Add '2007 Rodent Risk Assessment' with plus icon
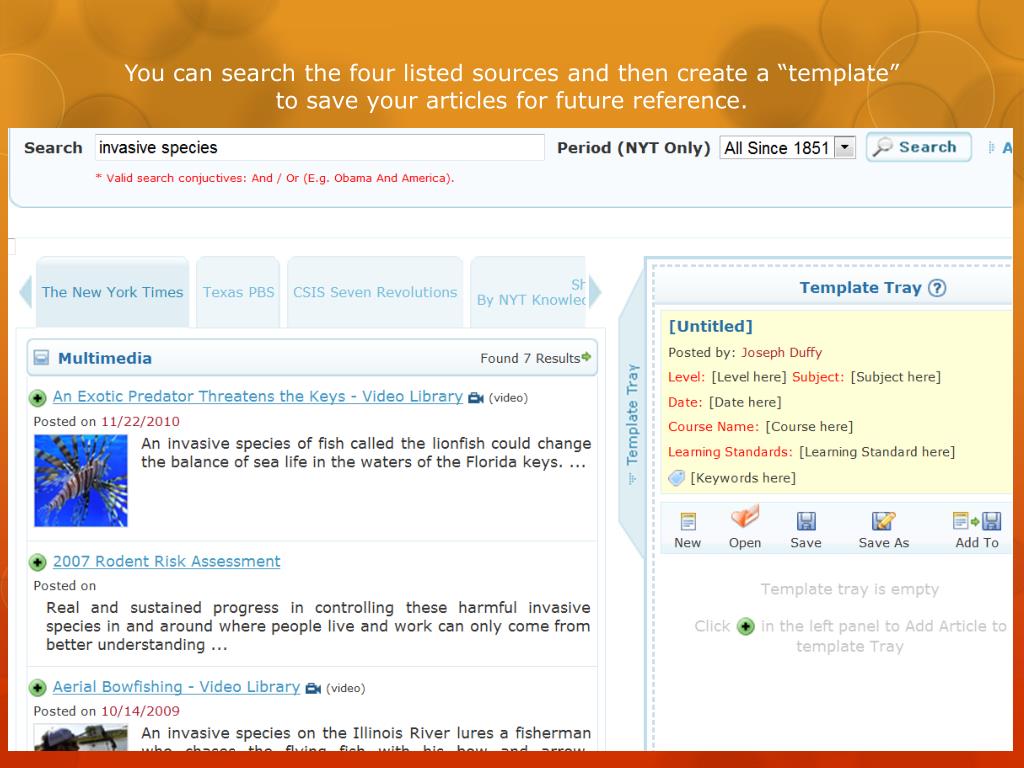Image resolution: width=1024 pixels, height=768 pixels. (38, 562)
